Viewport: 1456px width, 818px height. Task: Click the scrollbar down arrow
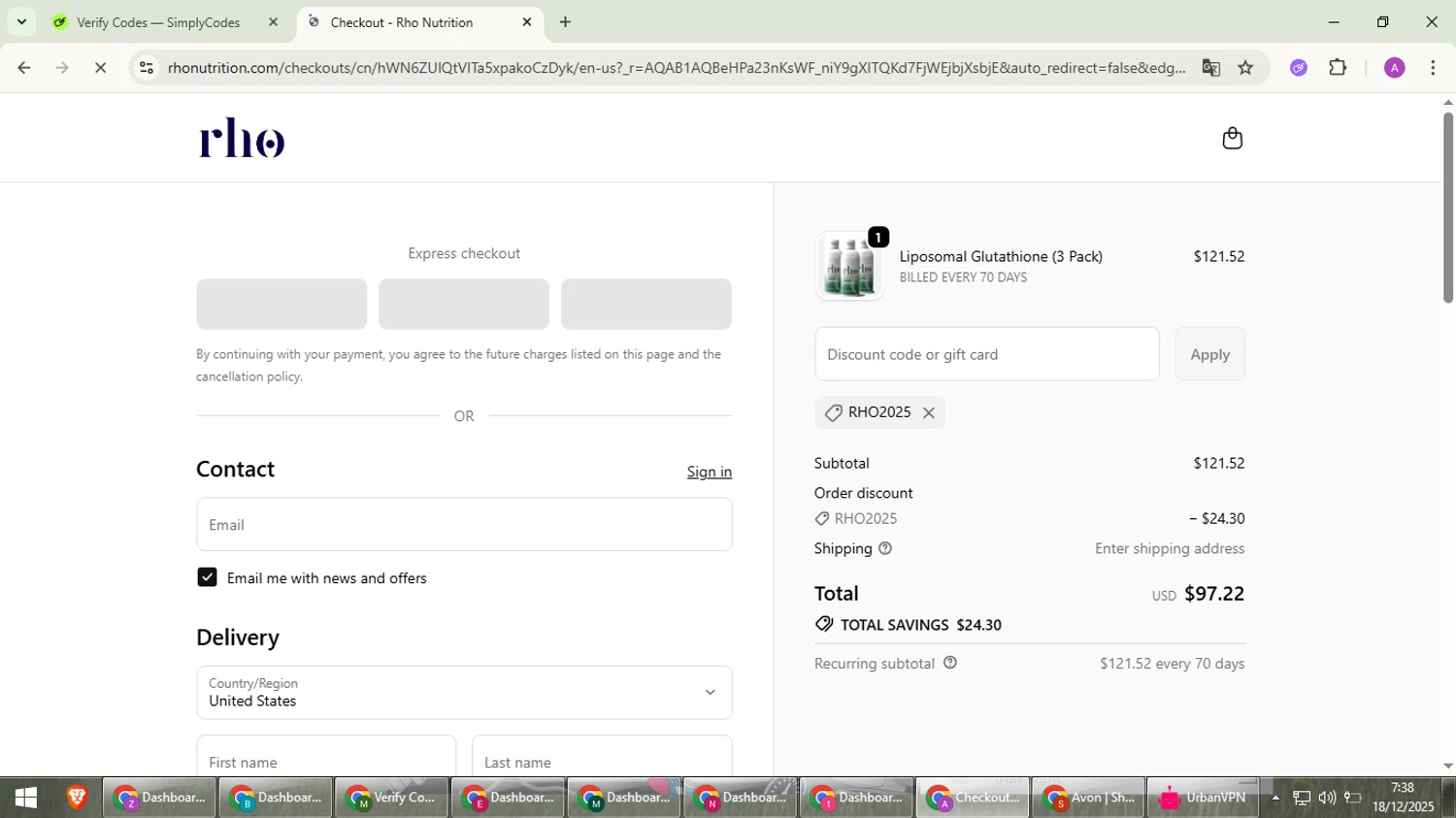tap(1448, 766)
